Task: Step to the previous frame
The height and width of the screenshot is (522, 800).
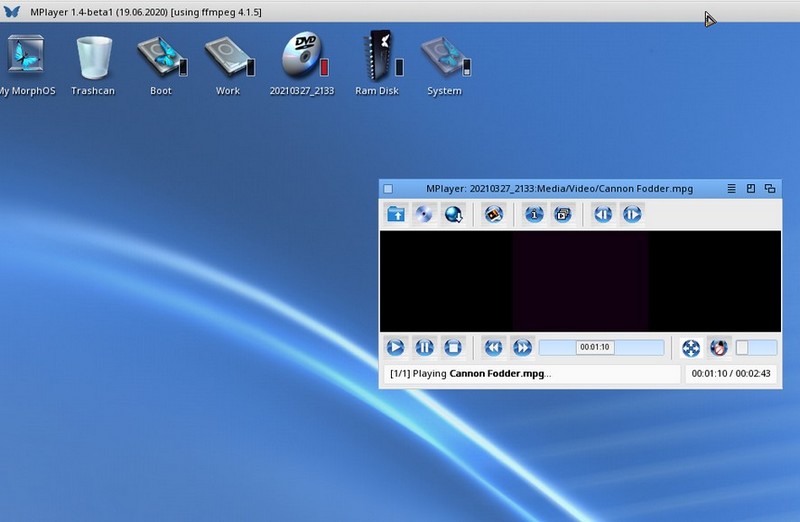Action: click(602, 214)
